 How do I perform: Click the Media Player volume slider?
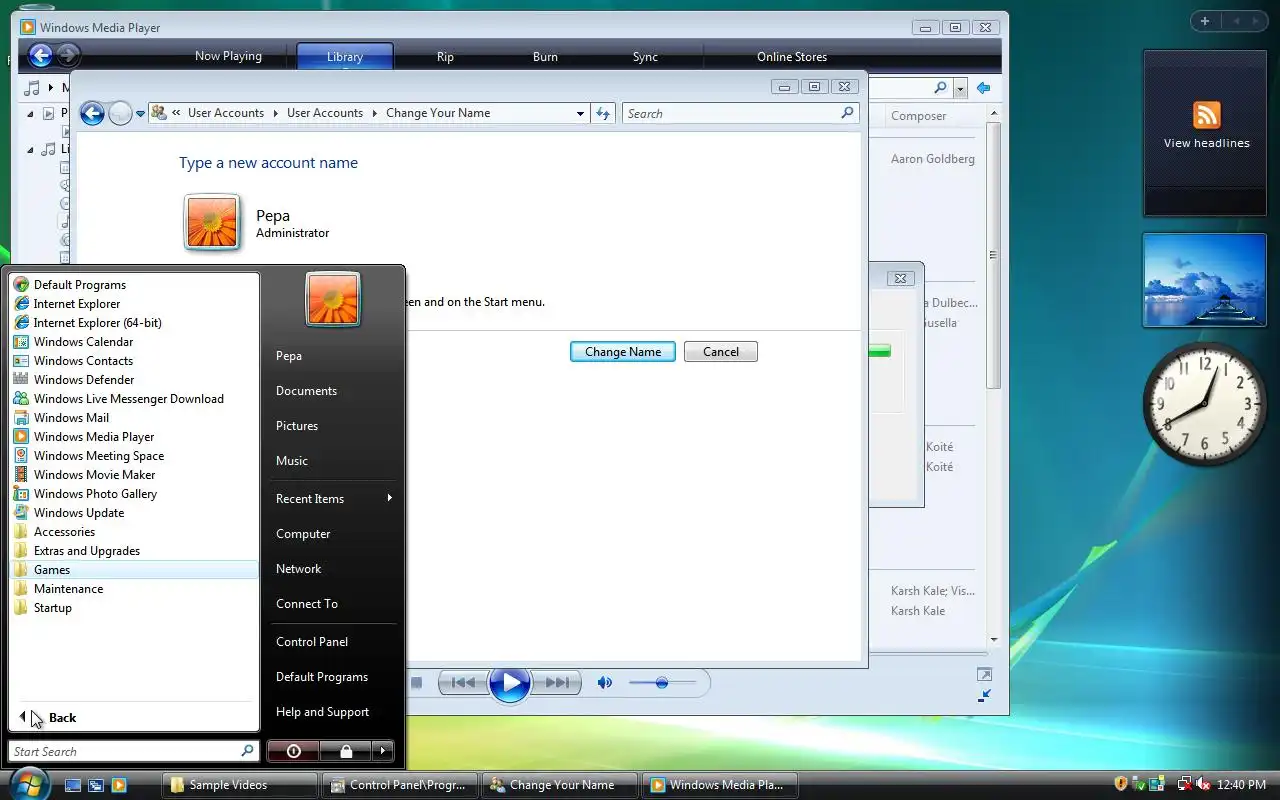pyautogui.click(x=662, y=683)
